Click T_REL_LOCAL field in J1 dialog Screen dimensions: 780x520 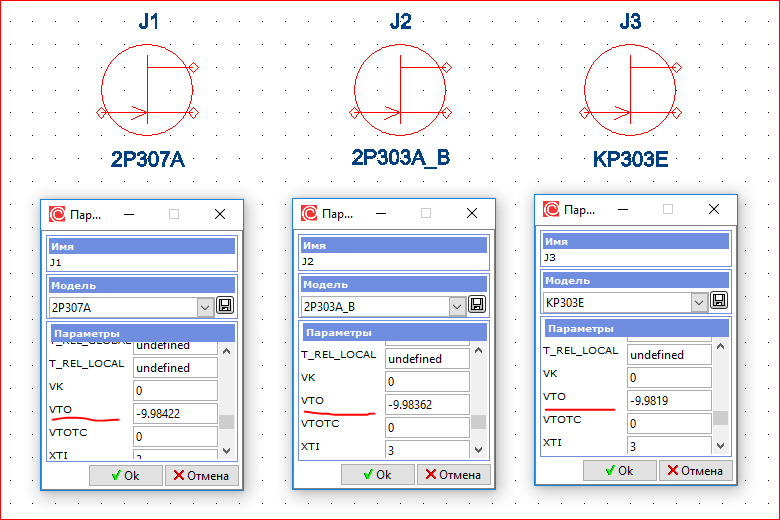(x=175, y=368)
